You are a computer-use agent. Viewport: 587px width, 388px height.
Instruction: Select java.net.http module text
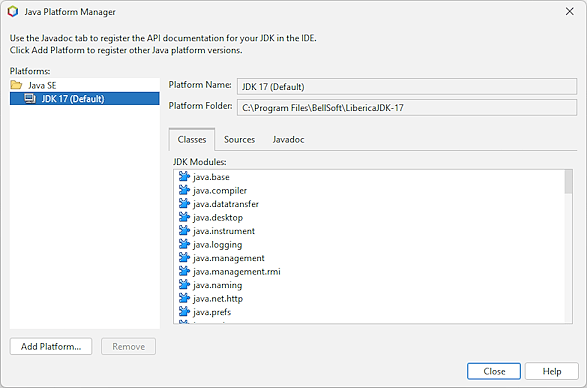pyautogui.click(x=218, y=298)
